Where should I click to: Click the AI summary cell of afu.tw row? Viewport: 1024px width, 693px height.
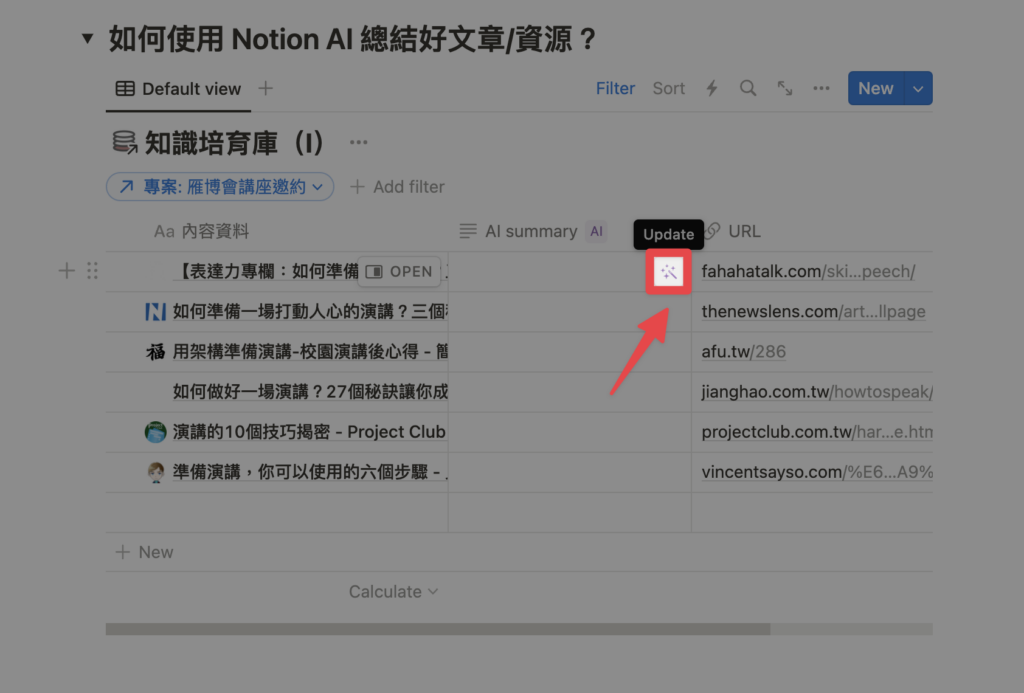pos(569,352)
